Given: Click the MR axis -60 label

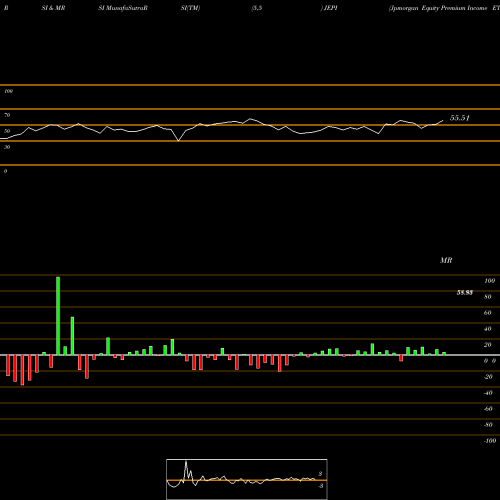Looking at the screenshot, I should coord(488,409).
